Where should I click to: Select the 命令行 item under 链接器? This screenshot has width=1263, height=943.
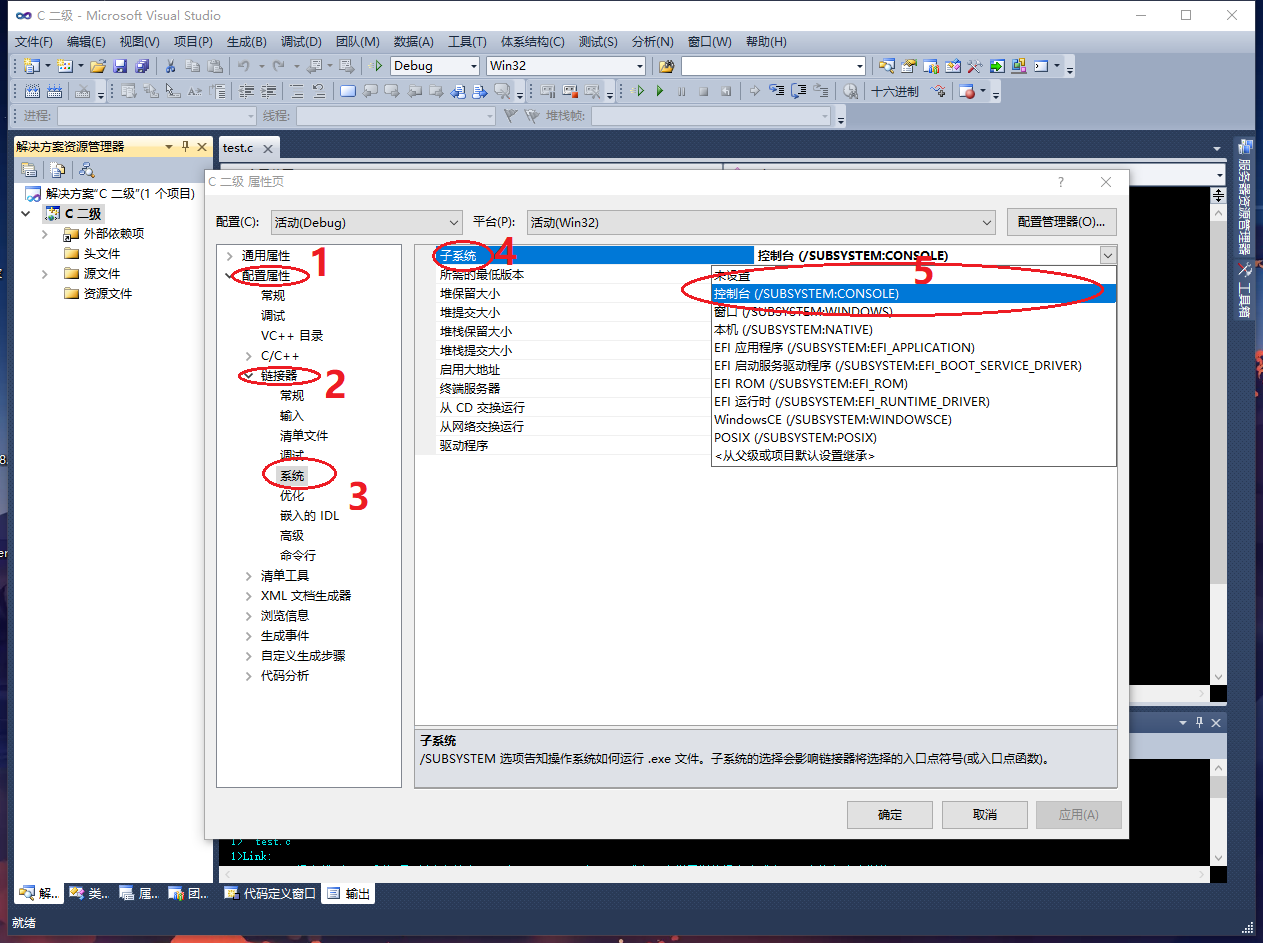click(x=298, y=556)
